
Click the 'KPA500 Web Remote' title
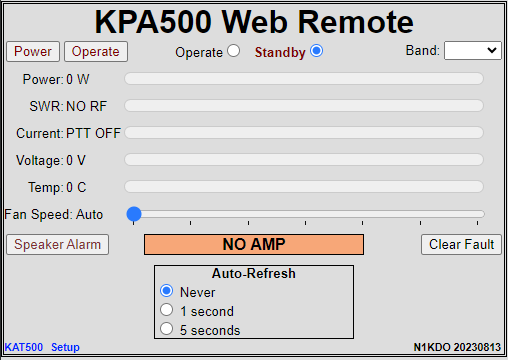pyautogui.click(x=254, y=22)
